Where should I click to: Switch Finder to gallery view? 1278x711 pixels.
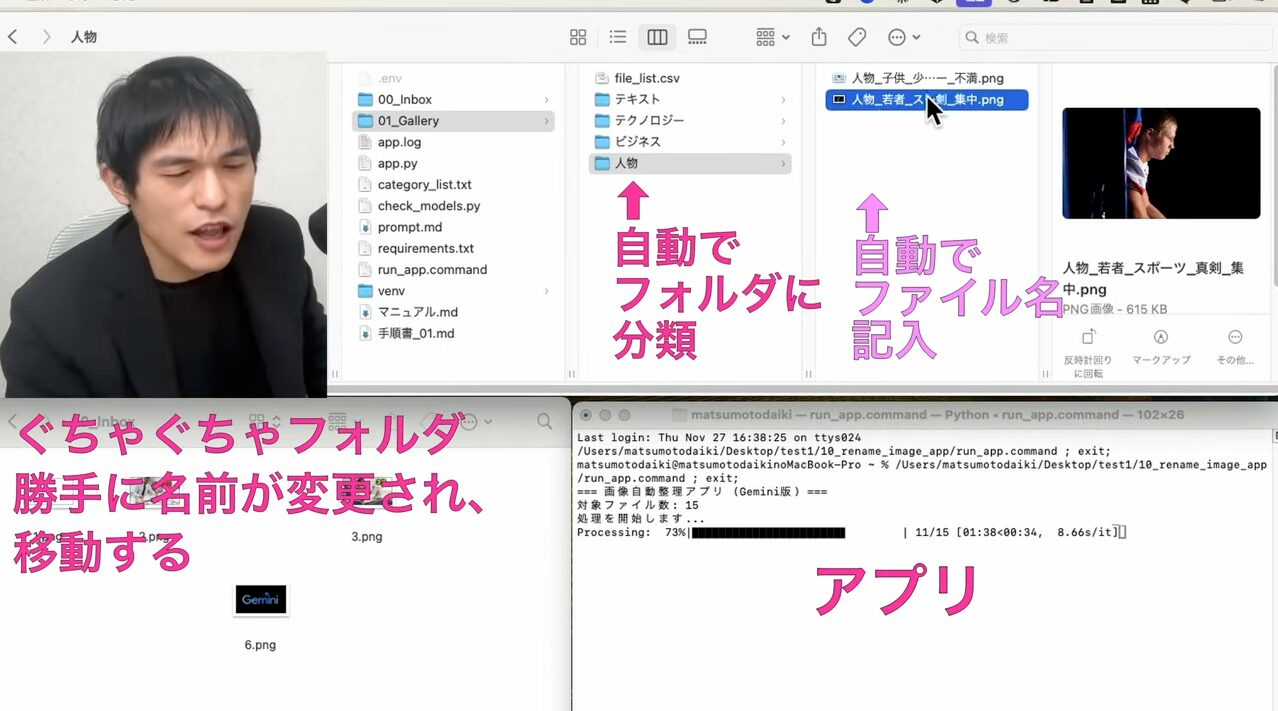[x=697, y=37]
